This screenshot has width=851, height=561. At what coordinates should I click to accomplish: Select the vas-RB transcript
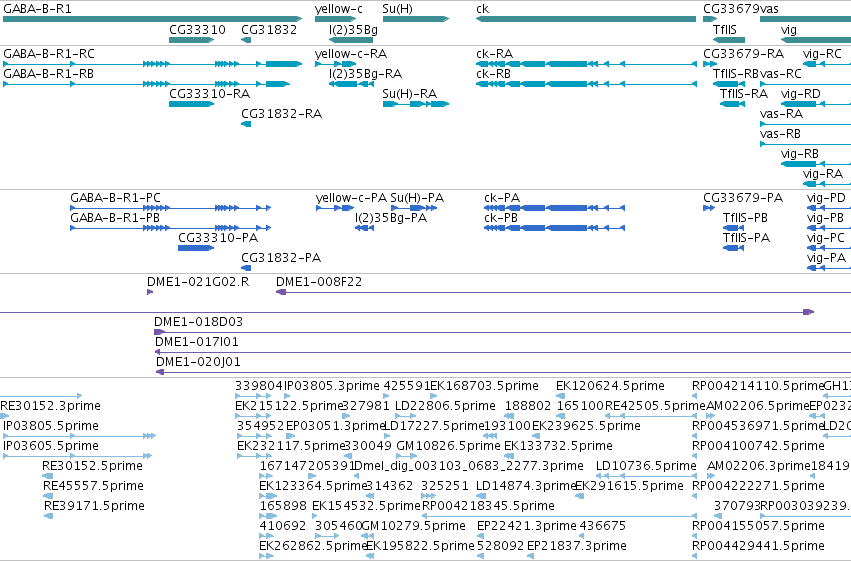pos(780,133)
